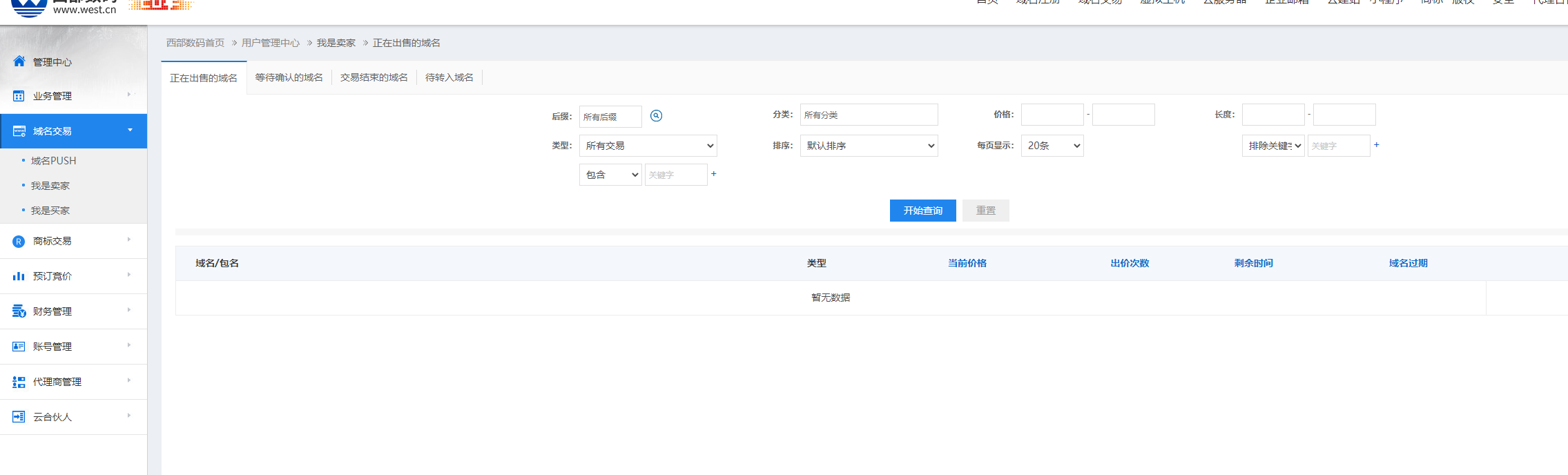This screenshot has width=1568, height=475.
Task: Sort the table by 当前价格 column
Action: point(967,263)
